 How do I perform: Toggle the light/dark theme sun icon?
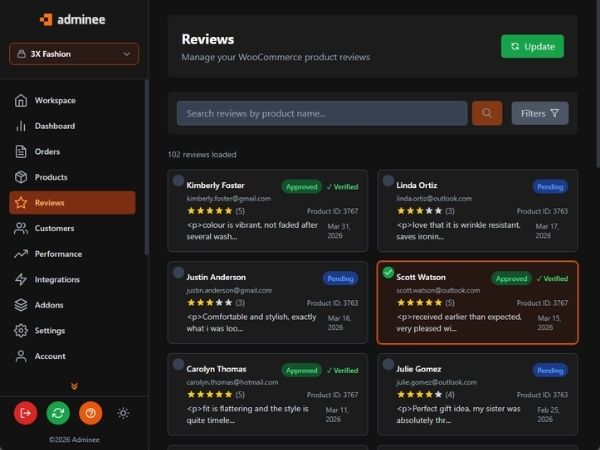tap(123, 412)
